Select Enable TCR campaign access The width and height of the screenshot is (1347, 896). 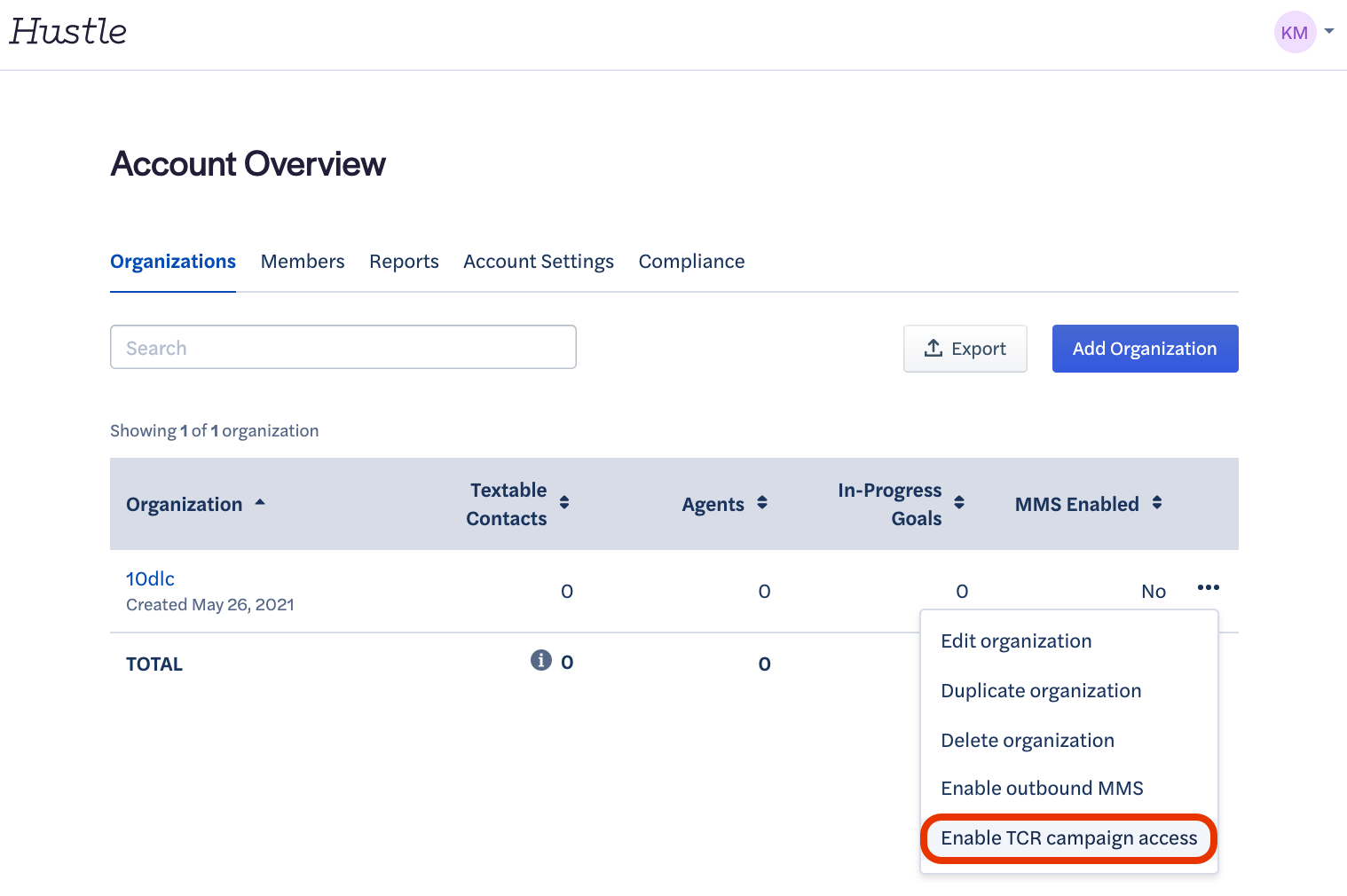tap(1068, 838)
